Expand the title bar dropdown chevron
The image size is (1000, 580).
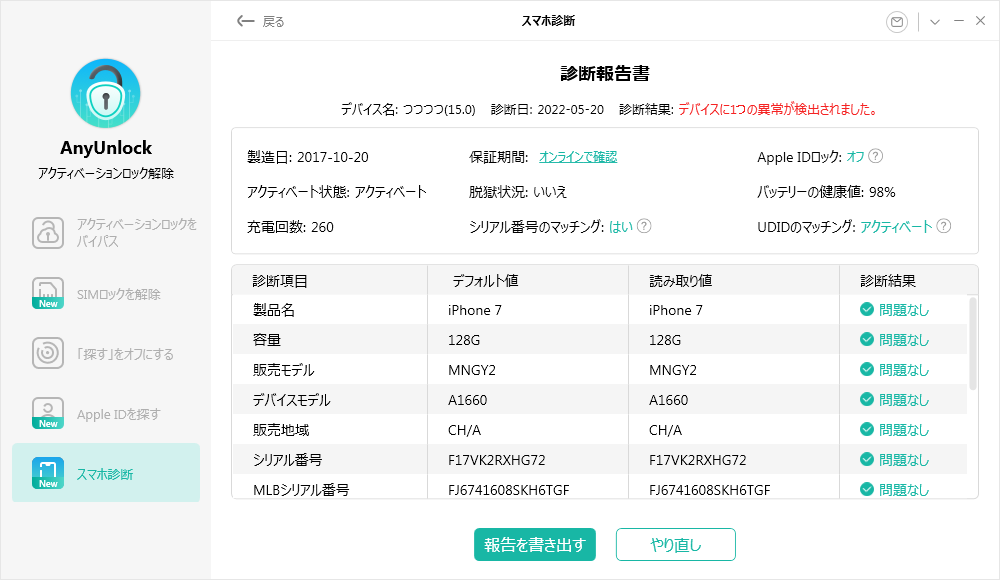[x=935, y=22]
